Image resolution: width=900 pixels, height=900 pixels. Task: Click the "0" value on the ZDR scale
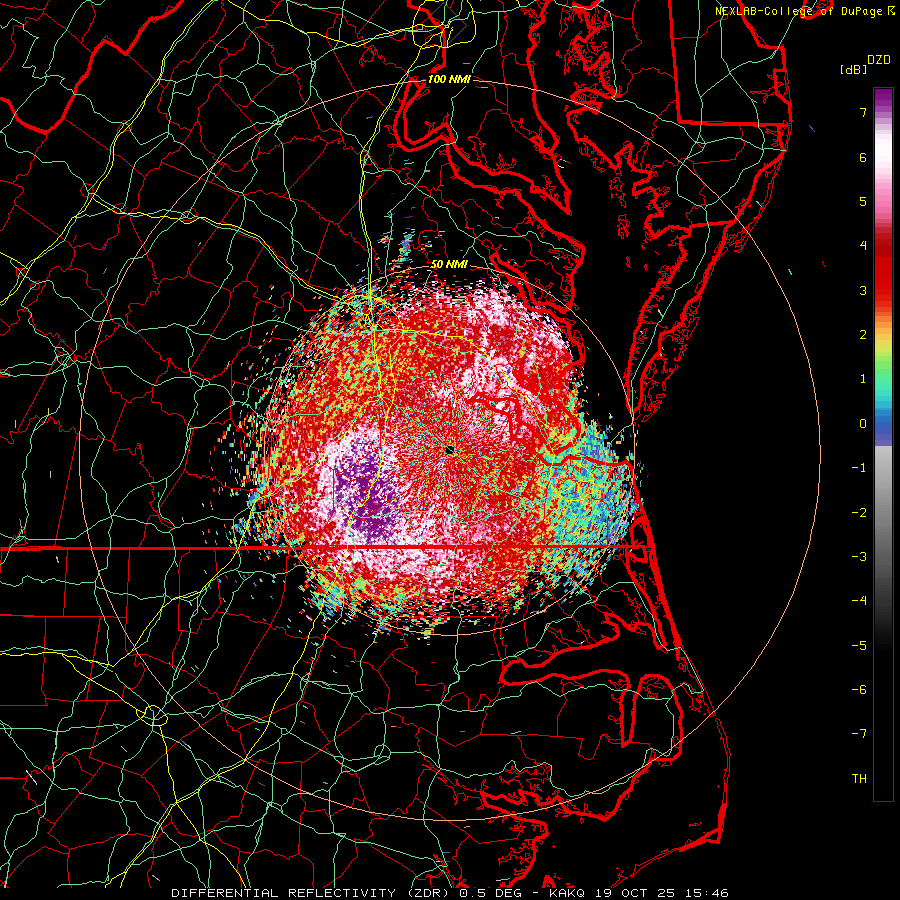(x=863, y=424)
